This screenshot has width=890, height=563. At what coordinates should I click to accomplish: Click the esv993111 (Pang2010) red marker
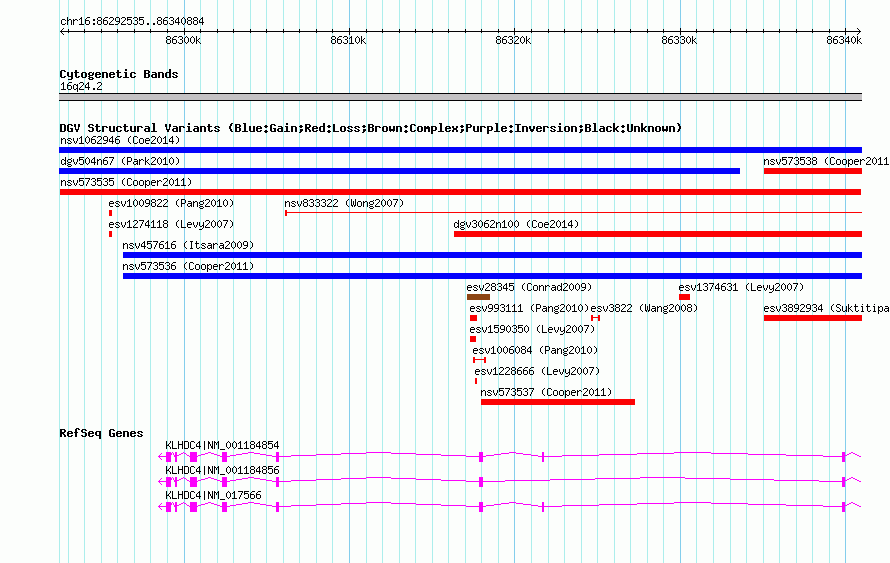tap(473, 318)
